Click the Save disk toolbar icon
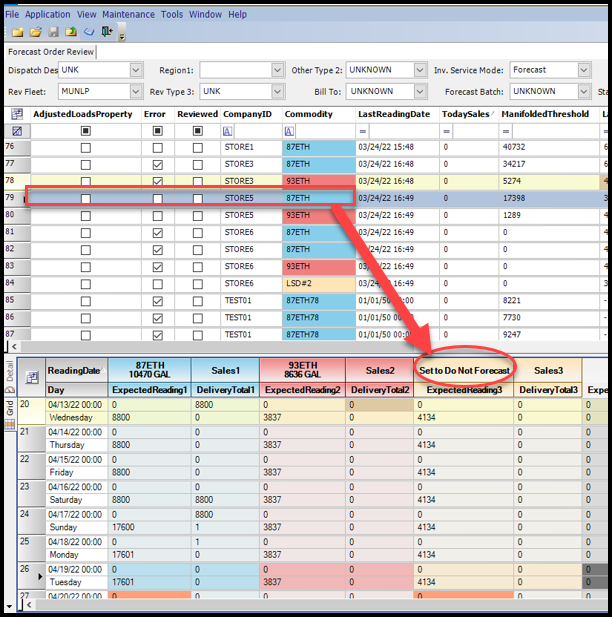The image size is (612, 617). (53, 32)
